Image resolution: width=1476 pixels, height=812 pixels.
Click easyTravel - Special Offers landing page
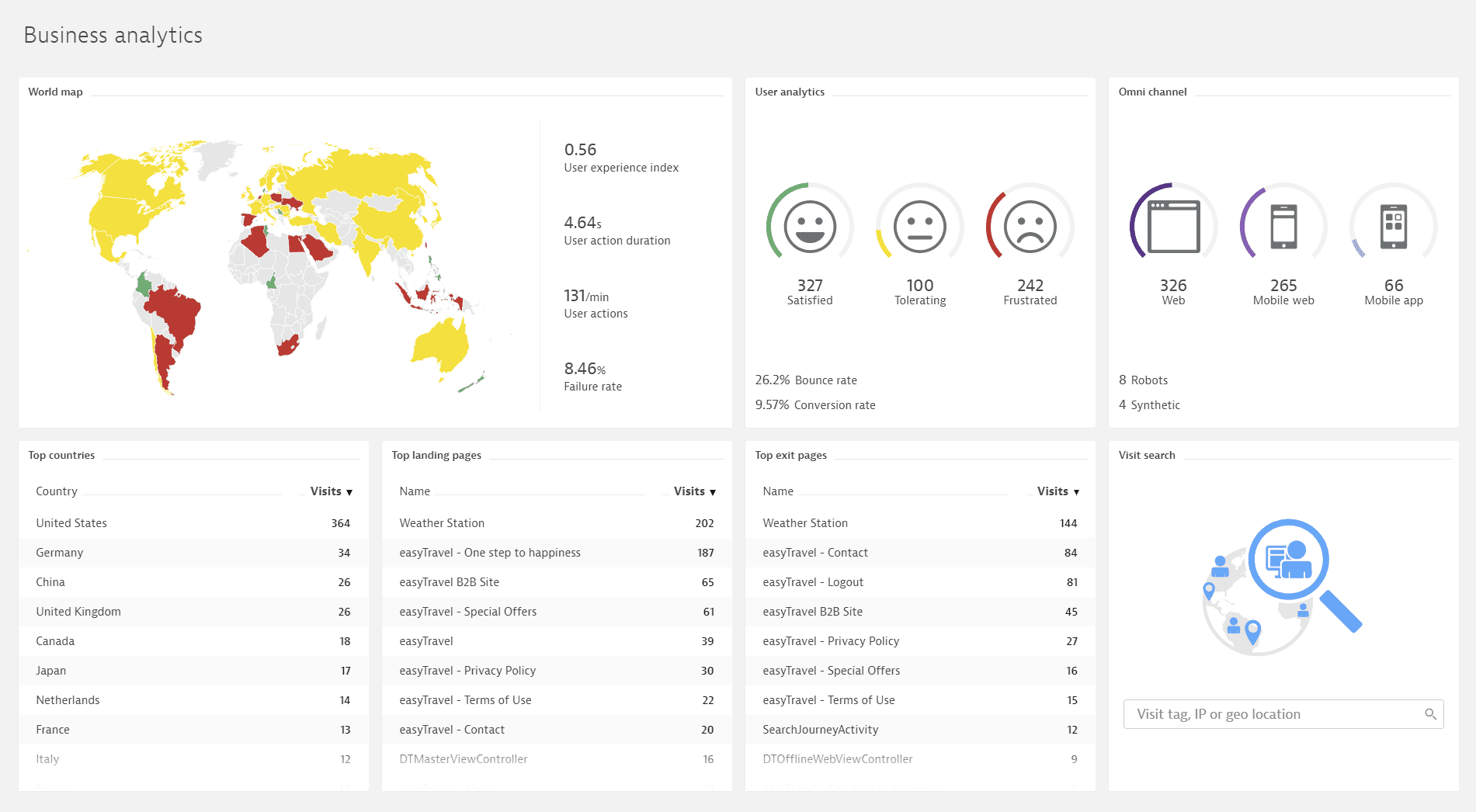(x=557, y=612)
